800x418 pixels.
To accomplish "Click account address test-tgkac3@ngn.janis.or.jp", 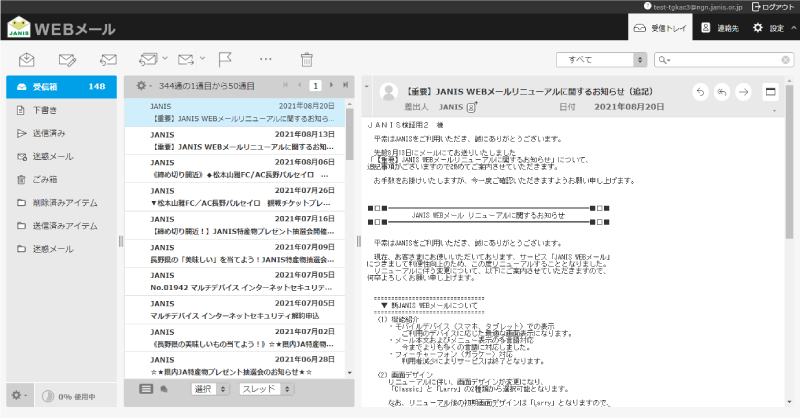I will 697,7.
